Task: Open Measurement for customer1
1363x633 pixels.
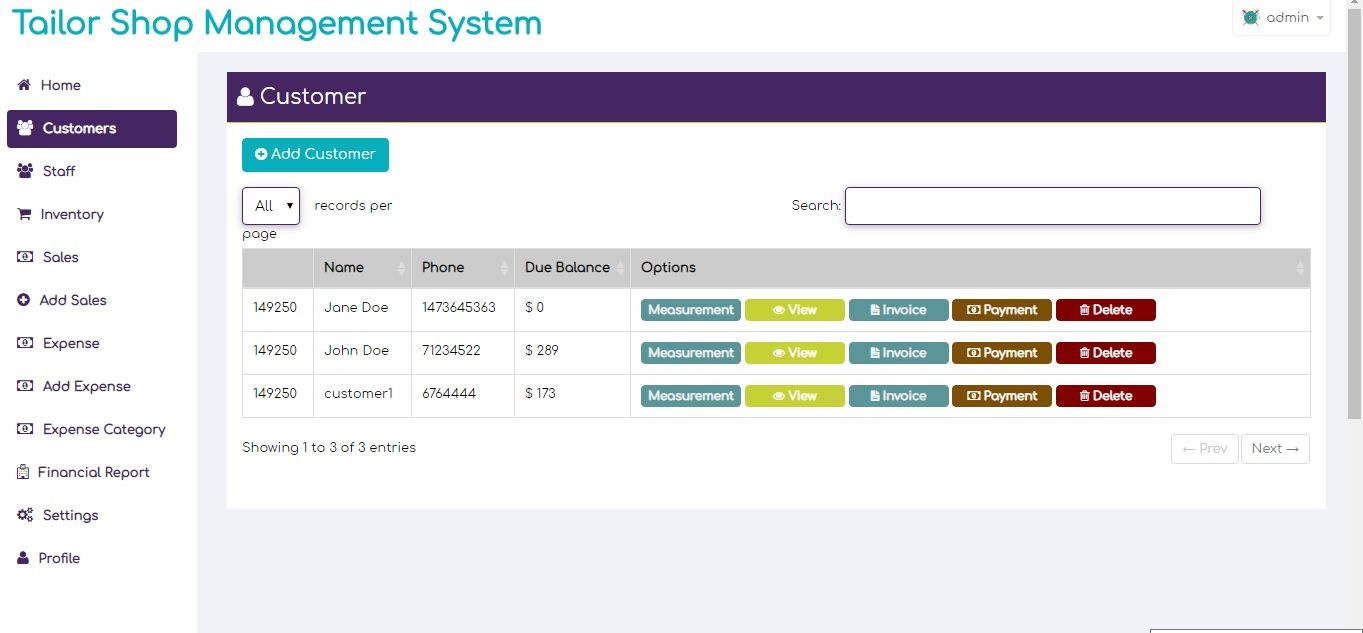Action: [691, 396]
